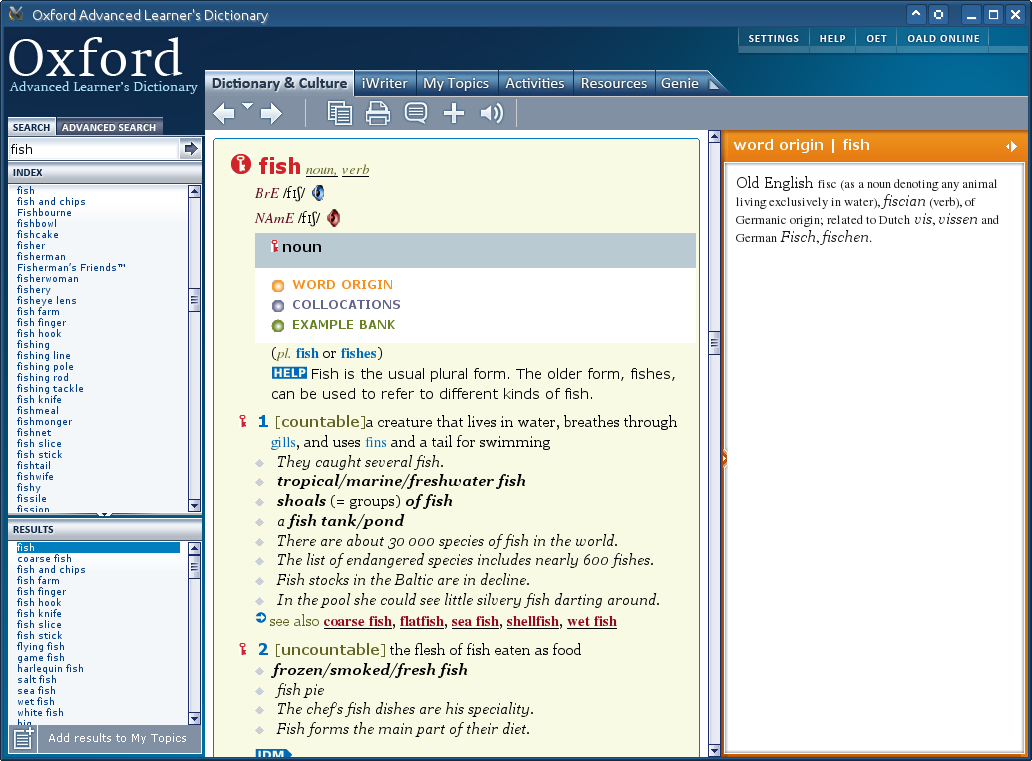Copy the entry using the copy icon
Screen dimensions: 1032x761
click(x=340, y=113)
